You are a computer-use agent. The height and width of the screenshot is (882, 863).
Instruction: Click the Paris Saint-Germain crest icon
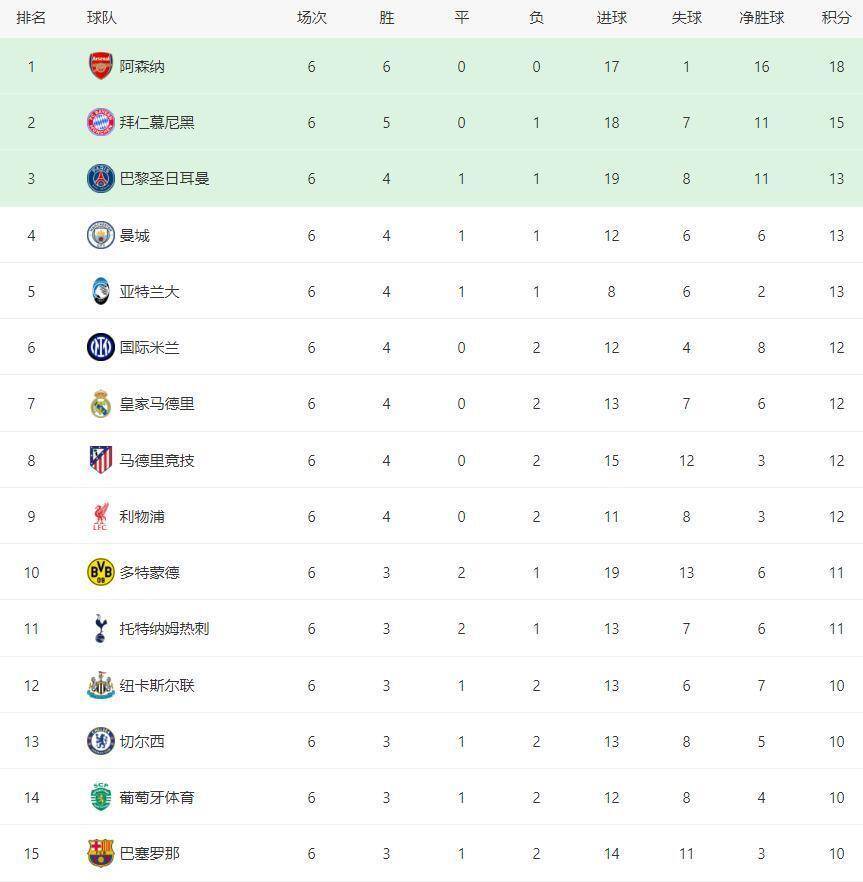(x=100, y=178)
